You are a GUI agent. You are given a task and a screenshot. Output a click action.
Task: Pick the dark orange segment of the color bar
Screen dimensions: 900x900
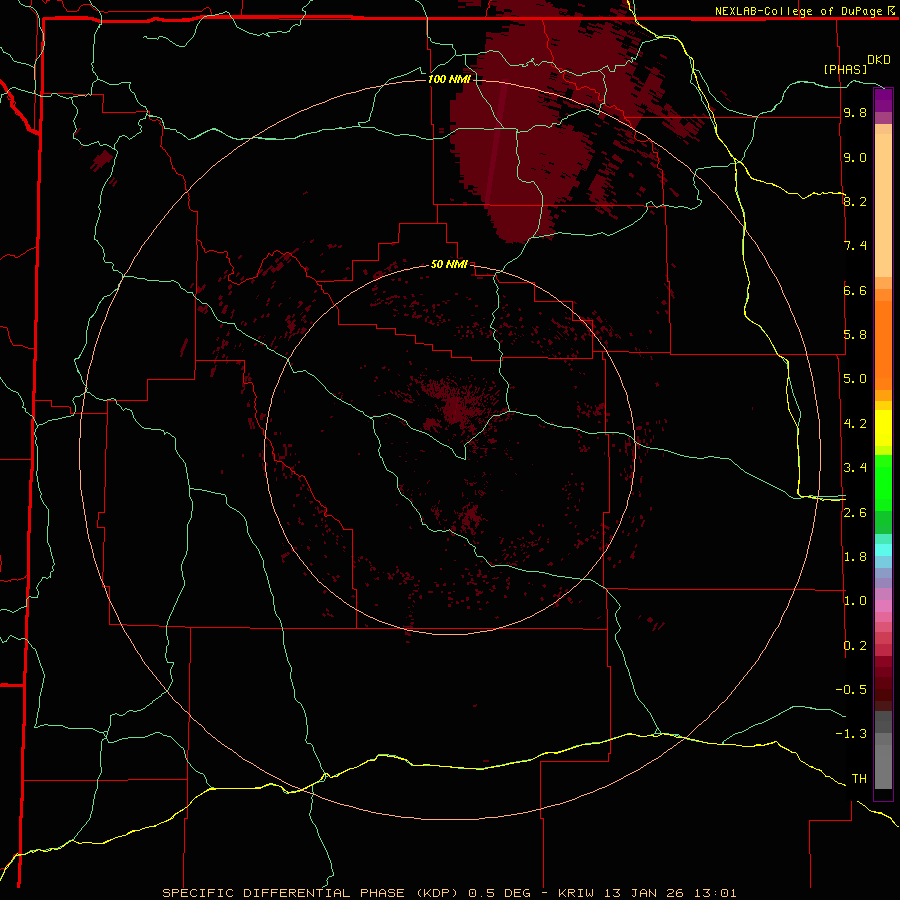[x=883, y=346]
